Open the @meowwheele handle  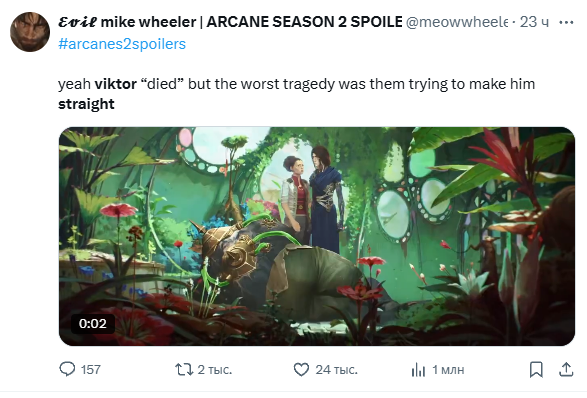(x=457, y=22)
